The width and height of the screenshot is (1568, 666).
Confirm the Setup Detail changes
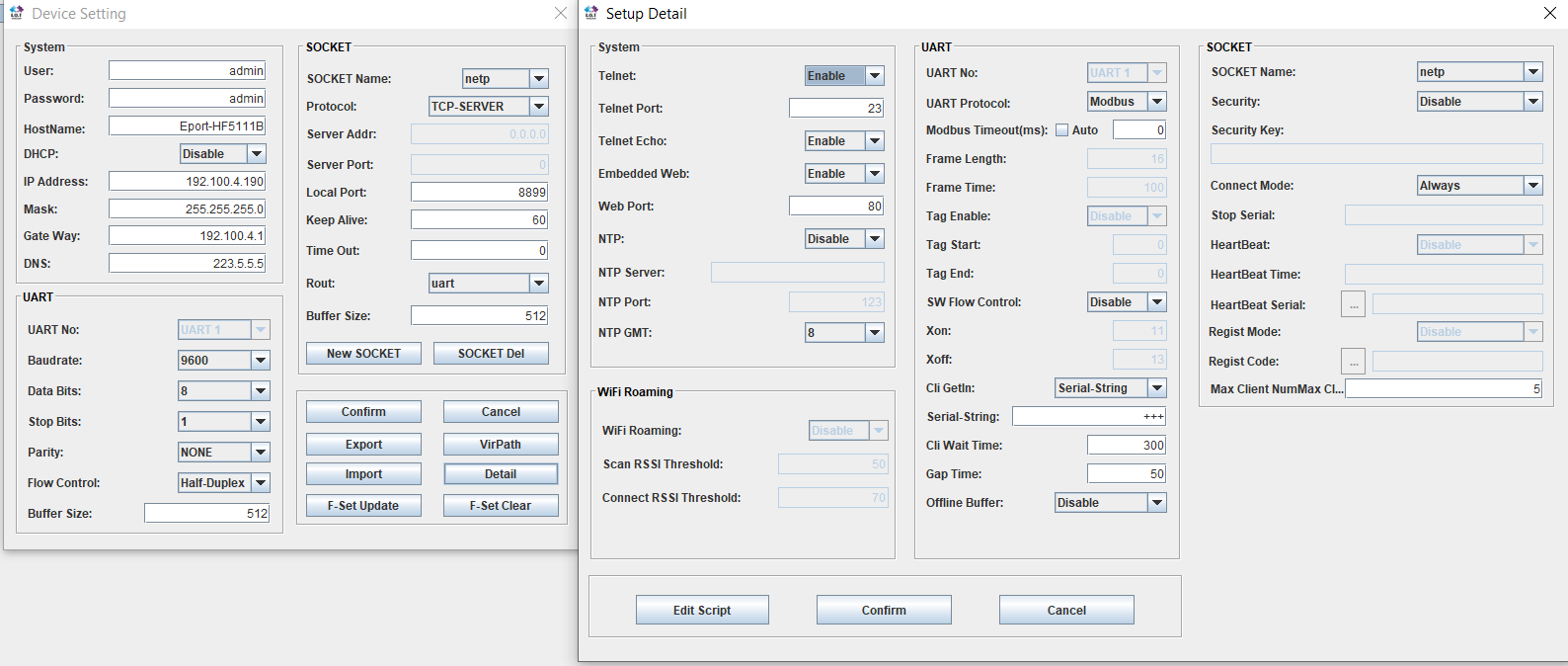[884, 611]
